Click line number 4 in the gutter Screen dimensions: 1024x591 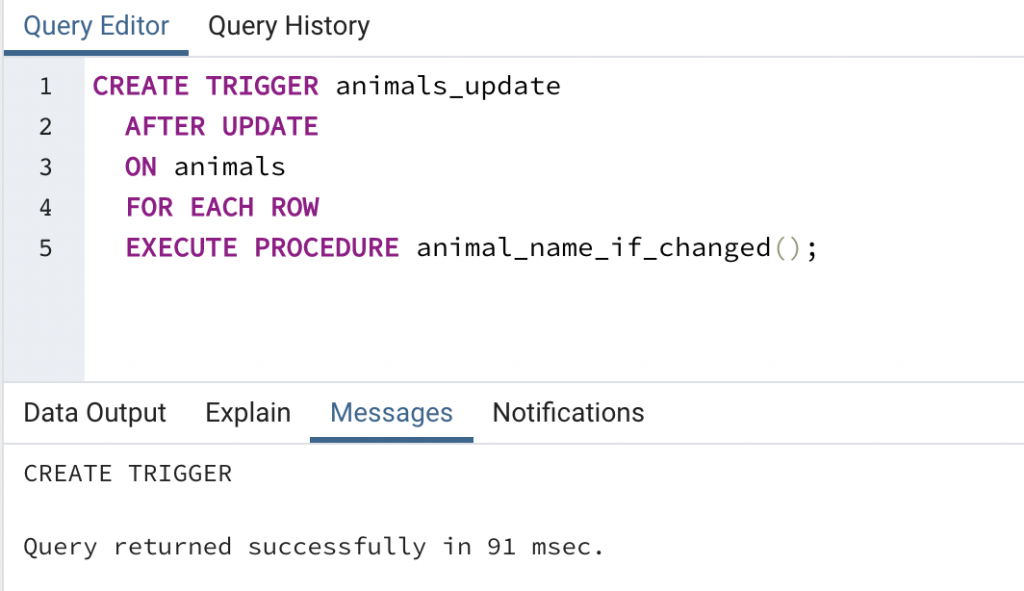45,208
